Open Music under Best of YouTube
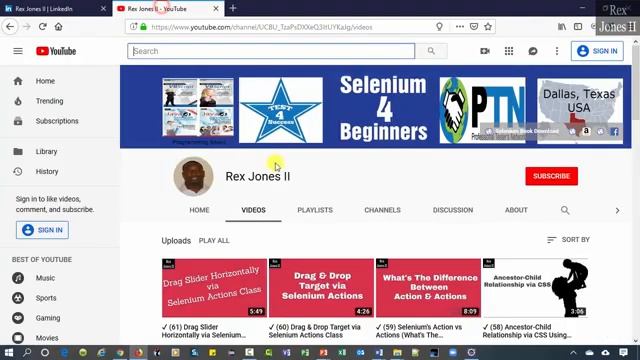This screenshot has width=640, height=360. click(x=45, y=278)
